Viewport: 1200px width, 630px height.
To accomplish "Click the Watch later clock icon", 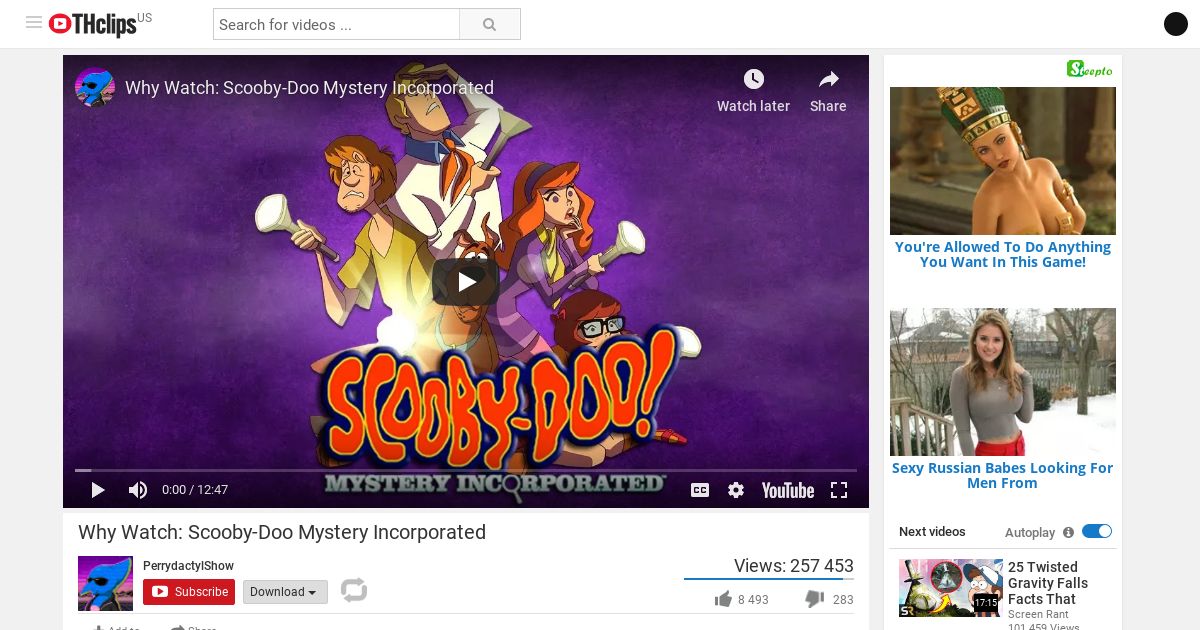I will [x=754, y=79].
